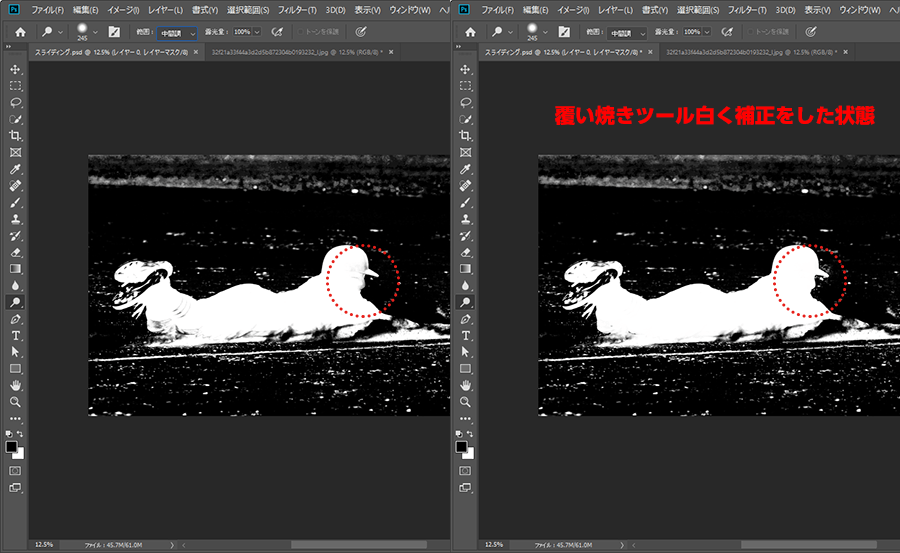Open フィルター(T) menu in right window
This screenshot has height=553, width=900.
[x=747, y=10]
